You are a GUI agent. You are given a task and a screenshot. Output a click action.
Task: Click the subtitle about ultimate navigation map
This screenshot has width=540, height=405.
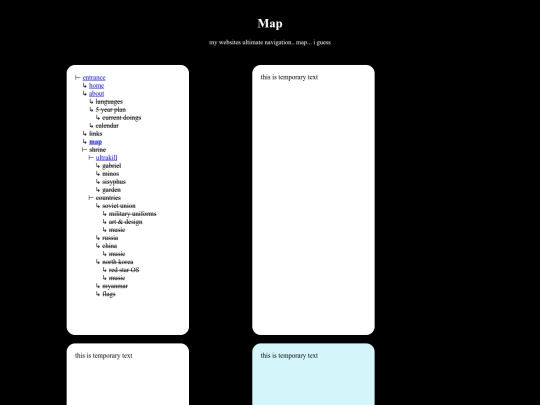(270, 42)
